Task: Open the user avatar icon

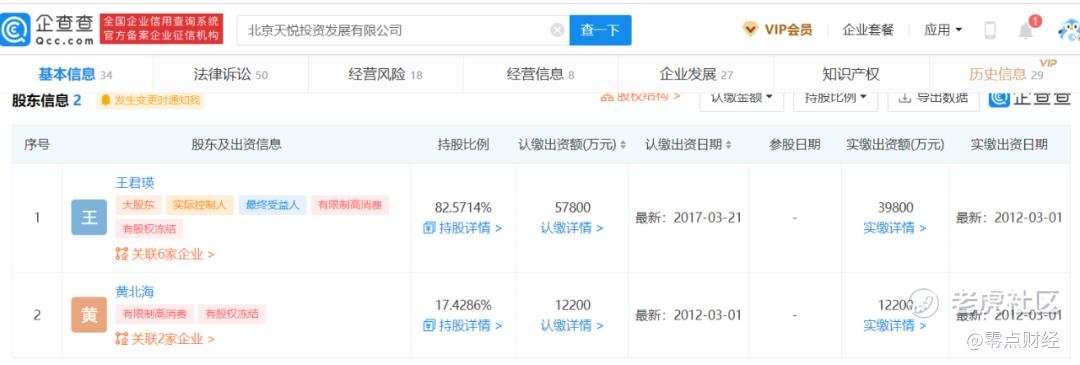Action: tap(1070, 30)
